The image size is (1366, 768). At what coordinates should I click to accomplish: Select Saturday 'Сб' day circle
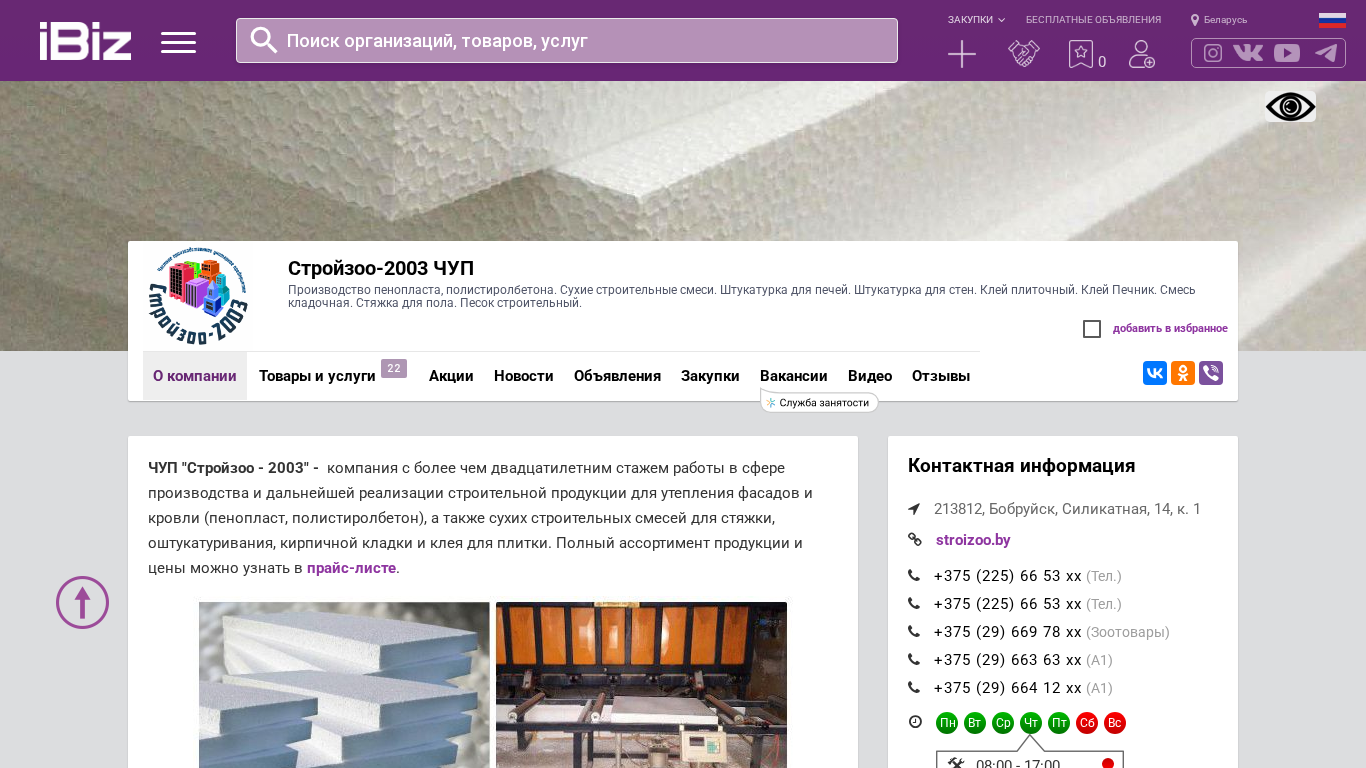pos(1087,723)
